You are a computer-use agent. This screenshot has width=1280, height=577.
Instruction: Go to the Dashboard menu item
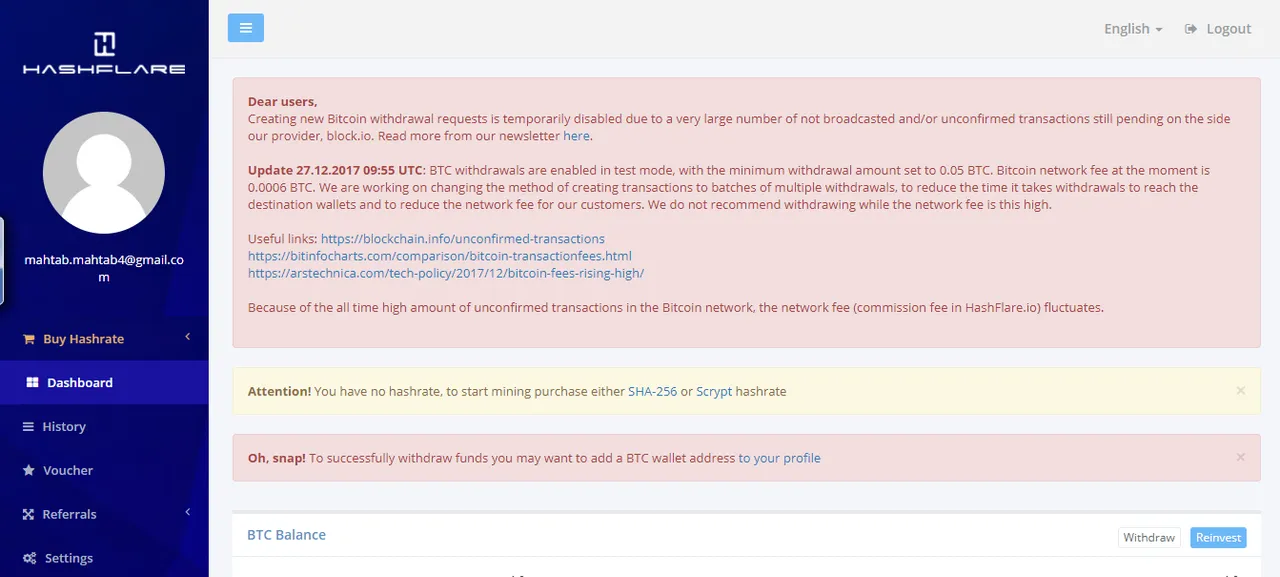click(104, 383)
